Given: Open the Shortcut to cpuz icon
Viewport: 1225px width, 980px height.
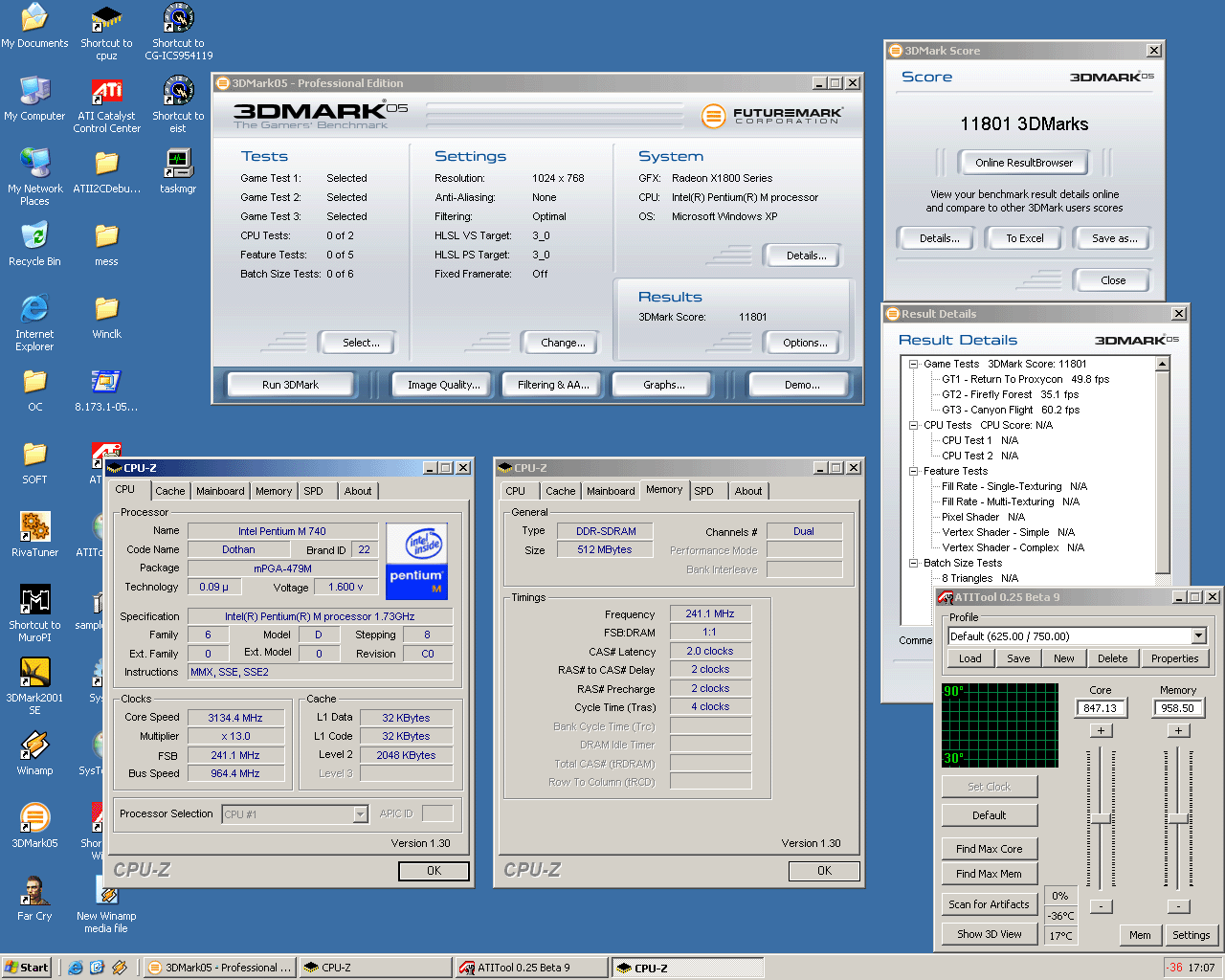Looking at the screenshot, I should [106, 32].
